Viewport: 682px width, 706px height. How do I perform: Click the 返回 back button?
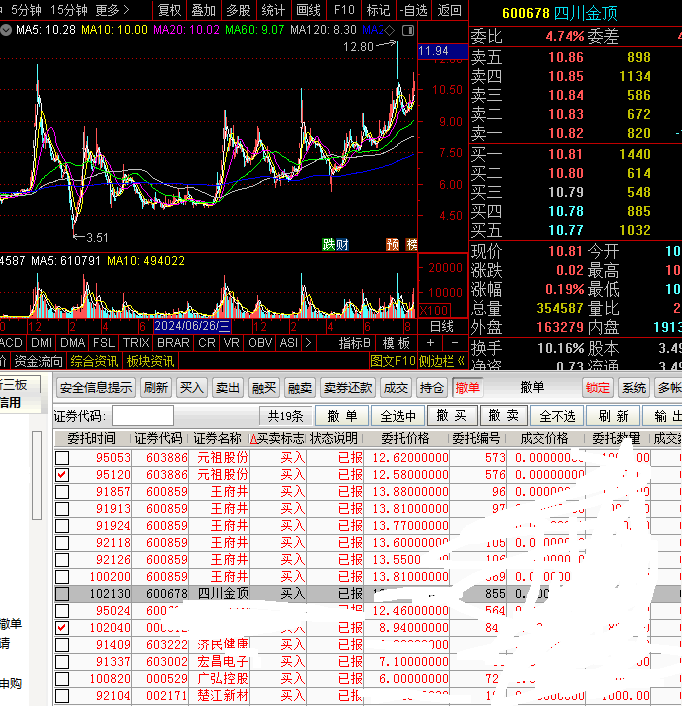(x=449, y=10)
